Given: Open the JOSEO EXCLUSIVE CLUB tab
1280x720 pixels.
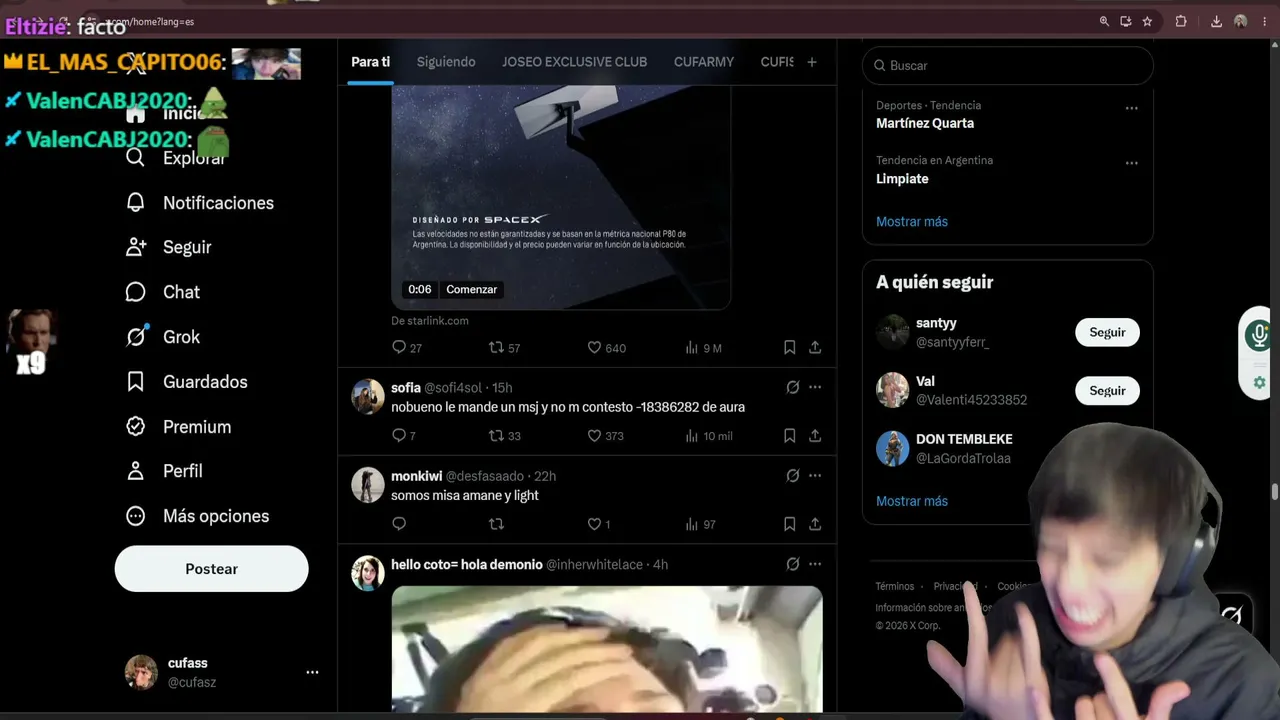Looking at the screenshot, I should pos(575,62).
